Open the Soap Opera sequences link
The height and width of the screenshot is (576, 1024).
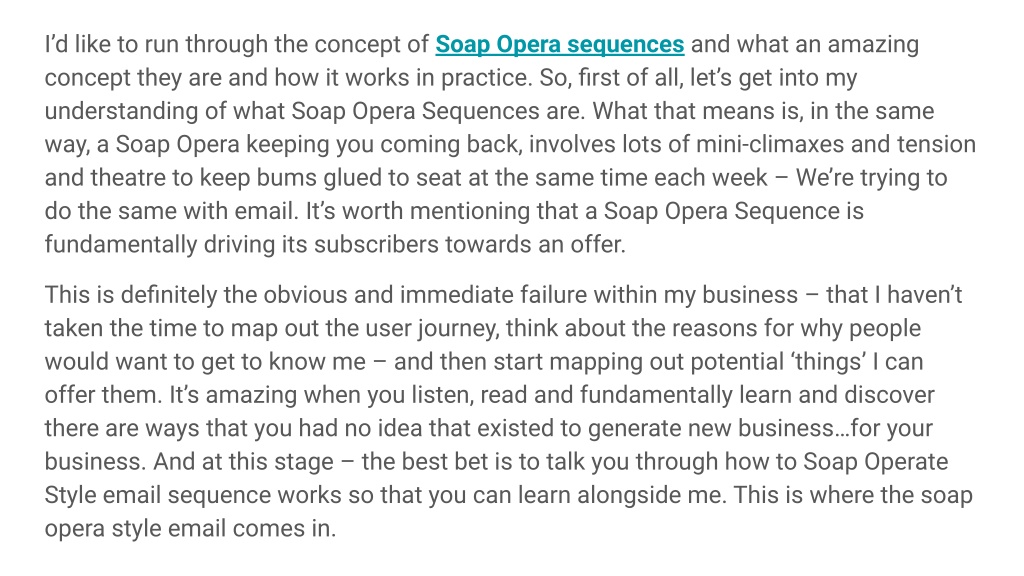(x=560, y=44)
